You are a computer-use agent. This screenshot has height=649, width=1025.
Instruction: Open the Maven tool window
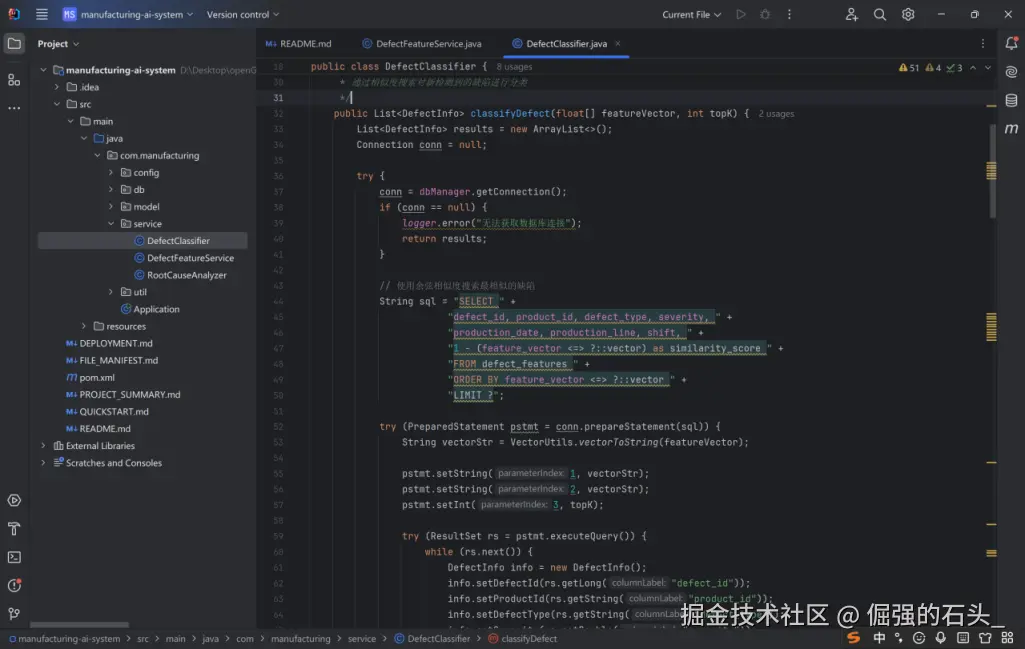click(1011, 129)
